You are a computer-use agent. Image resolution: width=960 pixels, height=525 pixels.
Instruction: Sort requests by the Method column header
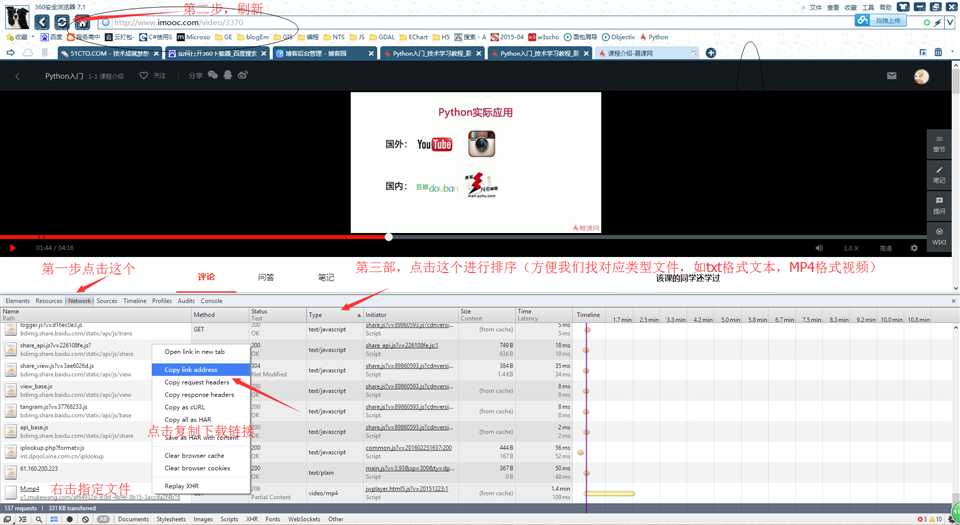pyautogui.click(x=220, y=315)
